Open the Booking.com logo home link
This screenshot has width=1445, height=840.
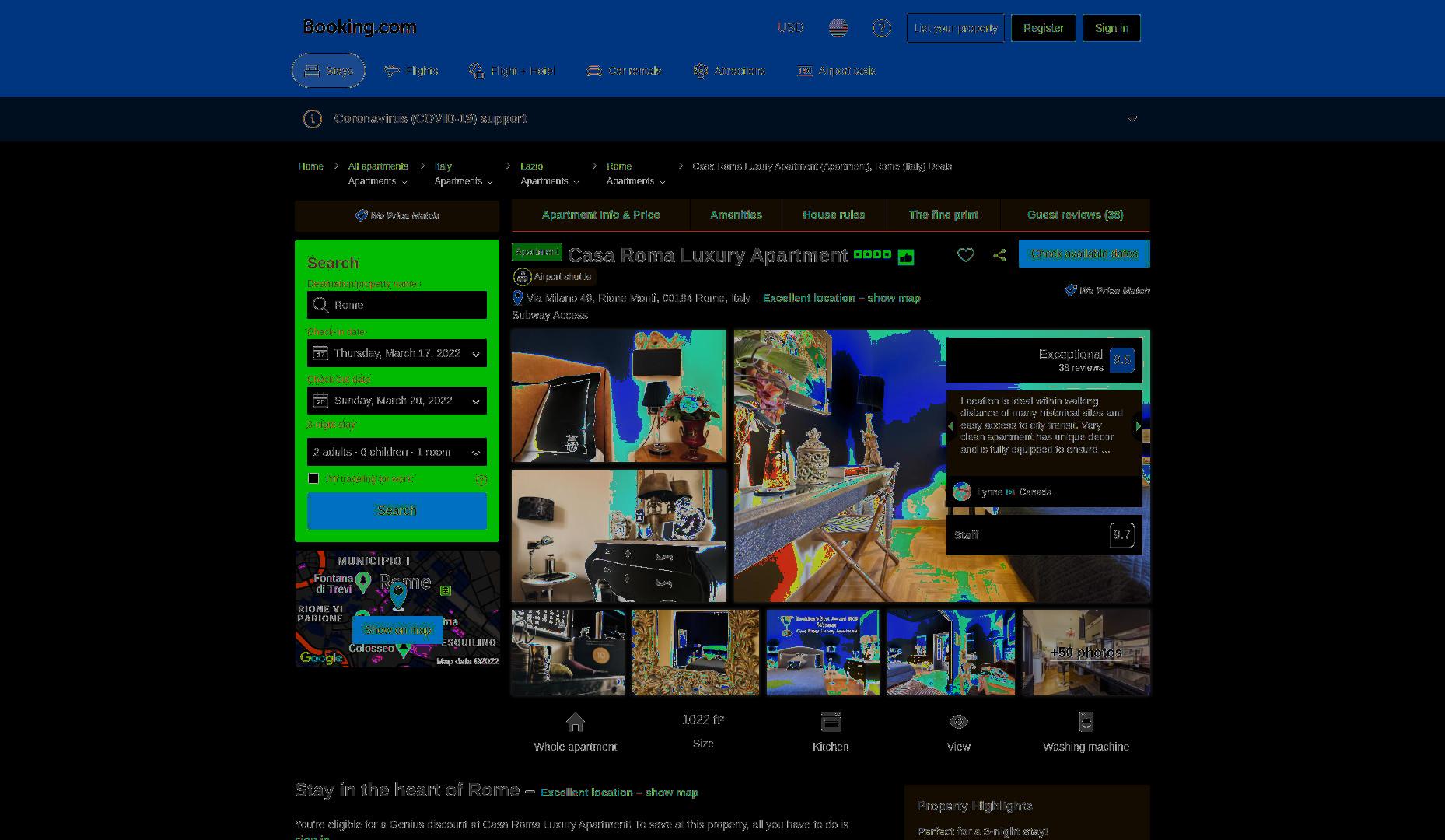tap(359, 27)
